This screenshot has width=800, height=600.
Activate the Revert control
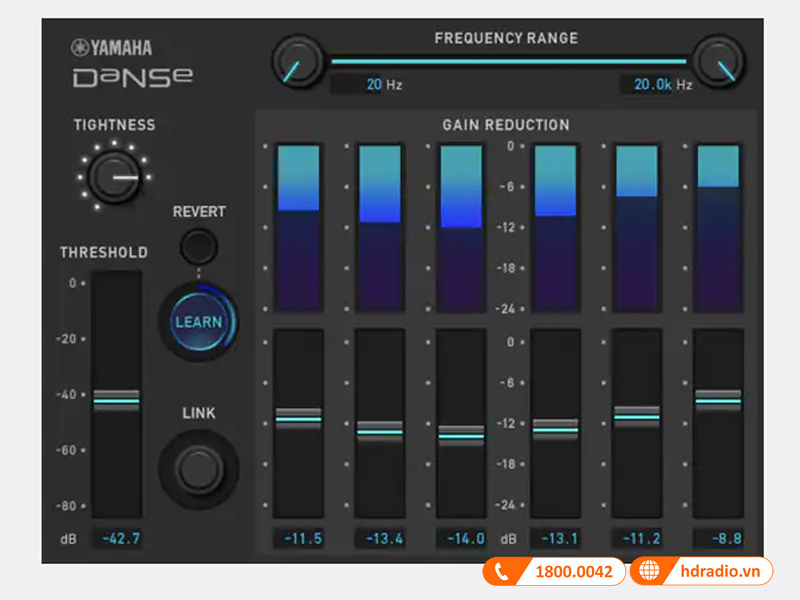point(197,246)
